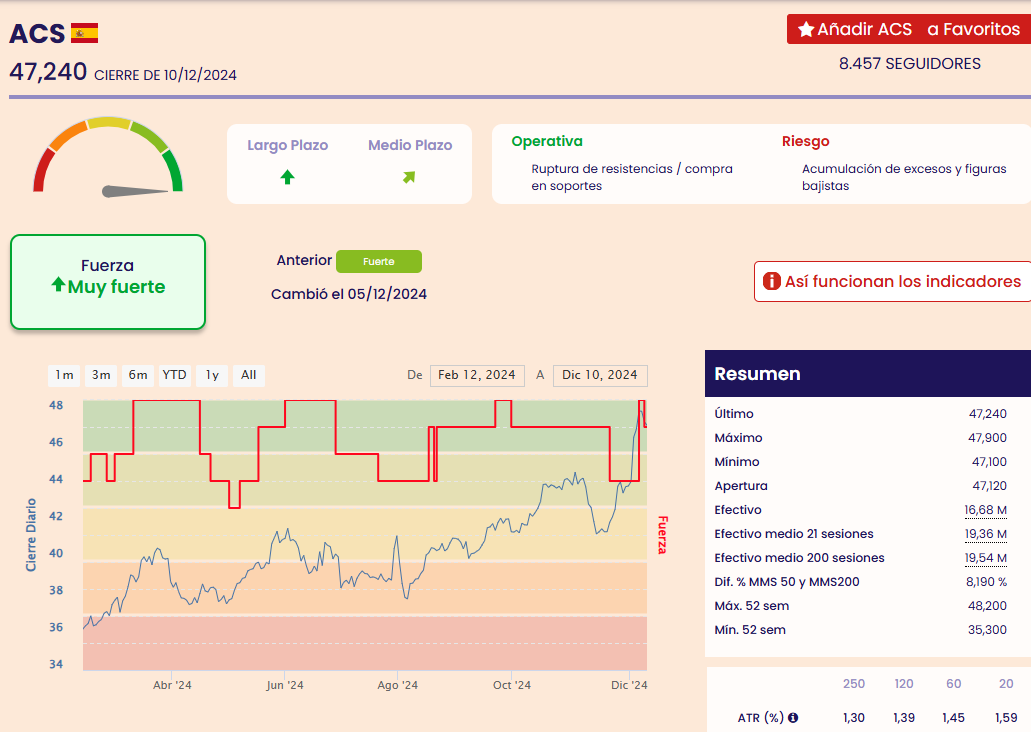Screen dimensions: 1031x732
Task: Click the green Fuerte previous-state badge
Action: tap(379, 261)
